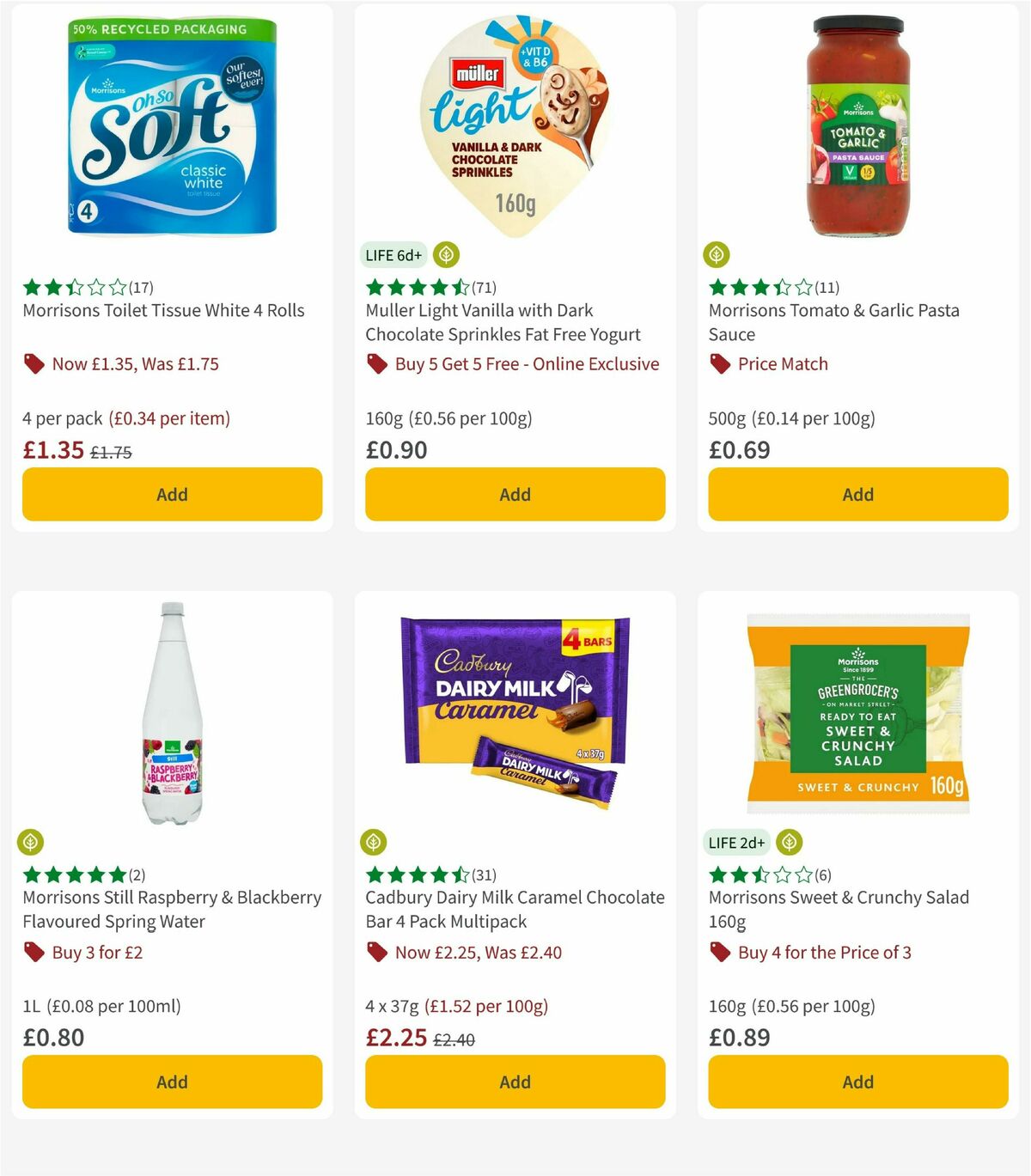Add the Raspberry & Blackberry spring water
Image resolution: width=1031 pixels, height=1176 pixels.
pyautogui.click(x=172, y=1082)
